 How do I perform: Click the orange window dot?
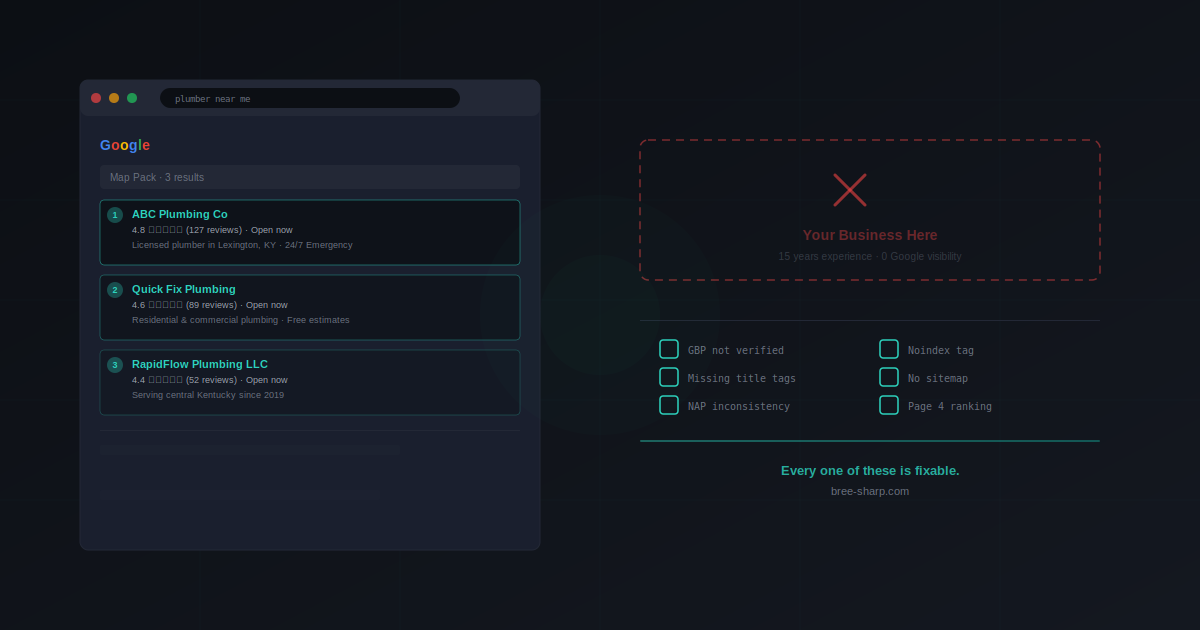114,98
